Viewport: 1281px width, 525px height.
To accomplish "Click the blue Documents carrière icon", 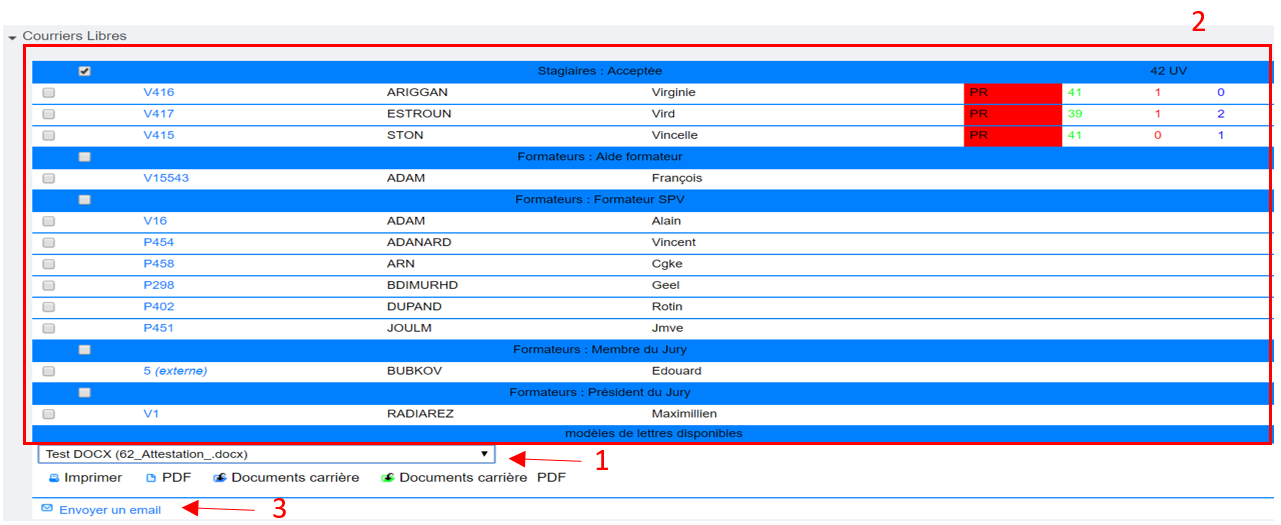I will [220, 478].
